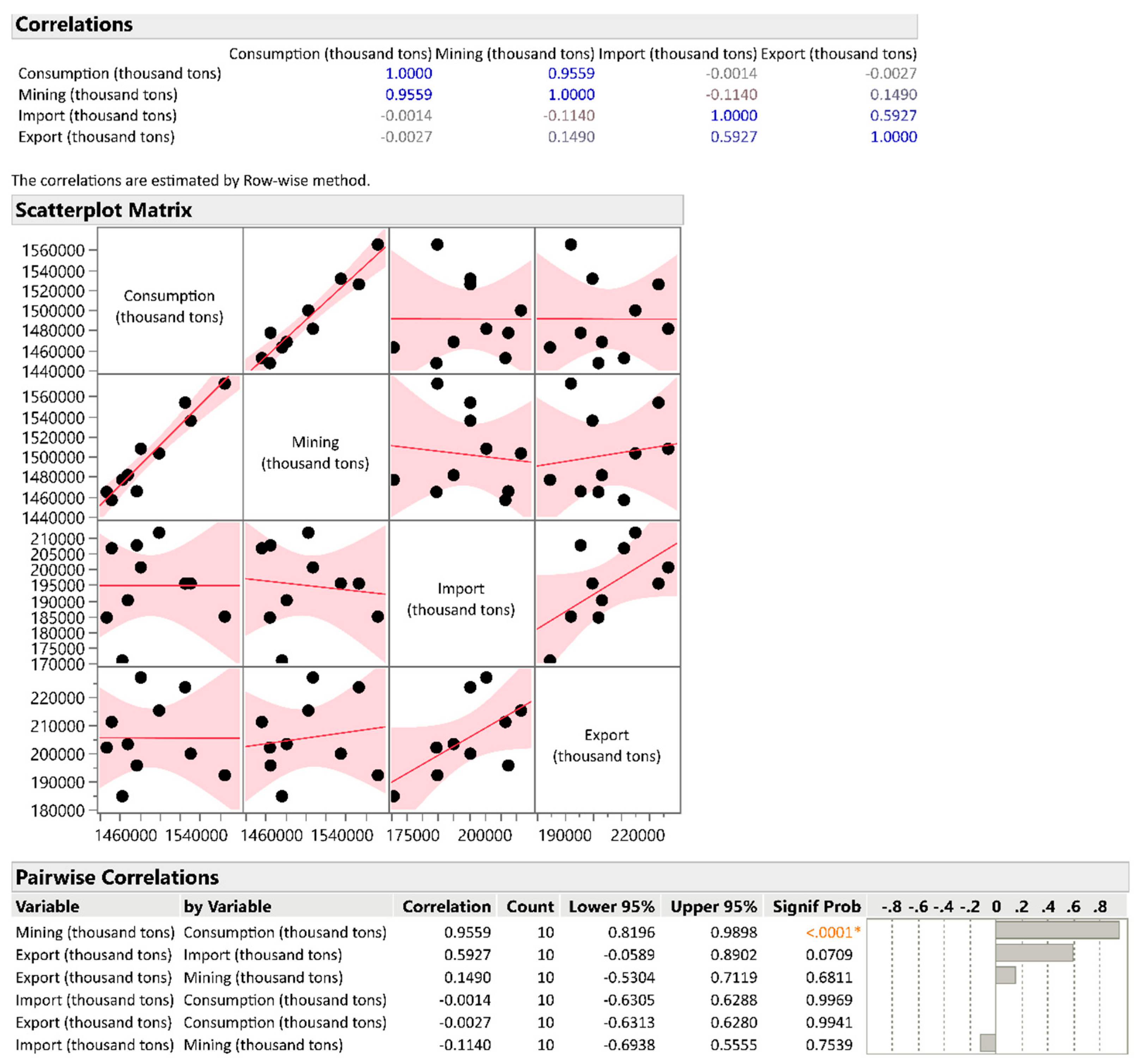Select the Lower 95% value 0.8196

tap(631, 932)
